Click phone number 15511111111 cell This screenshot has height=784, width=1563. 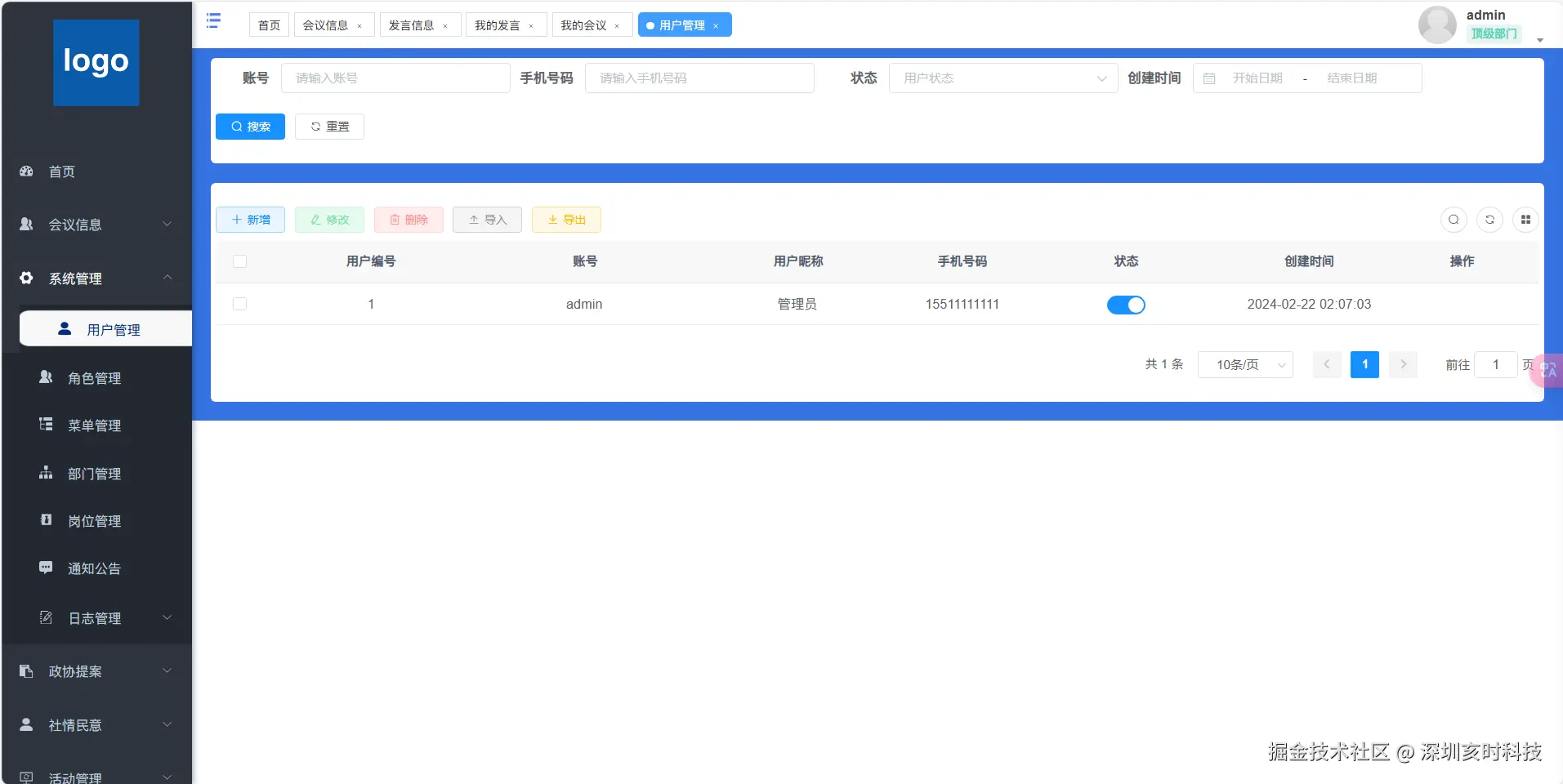pyautogui.click(x=962, y=304)
